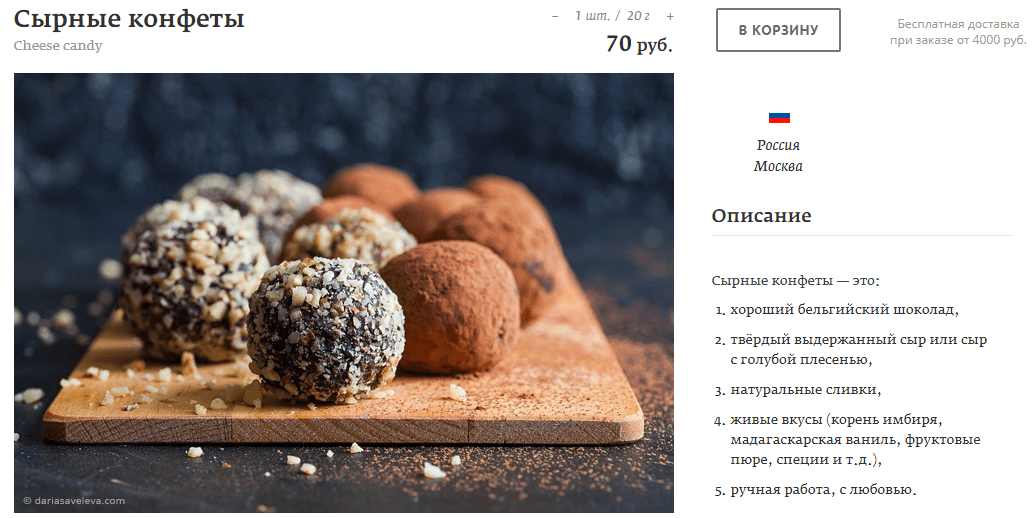
Task: Click the Сырные конфеты product title
Action: 129,18
